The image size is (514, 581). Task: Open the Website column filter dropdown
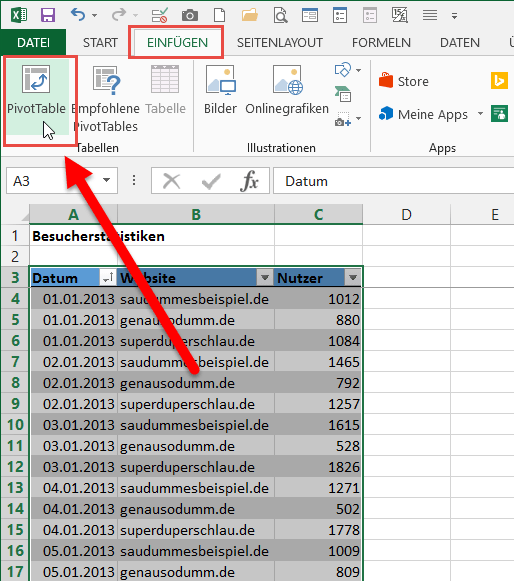coord(265,278)
